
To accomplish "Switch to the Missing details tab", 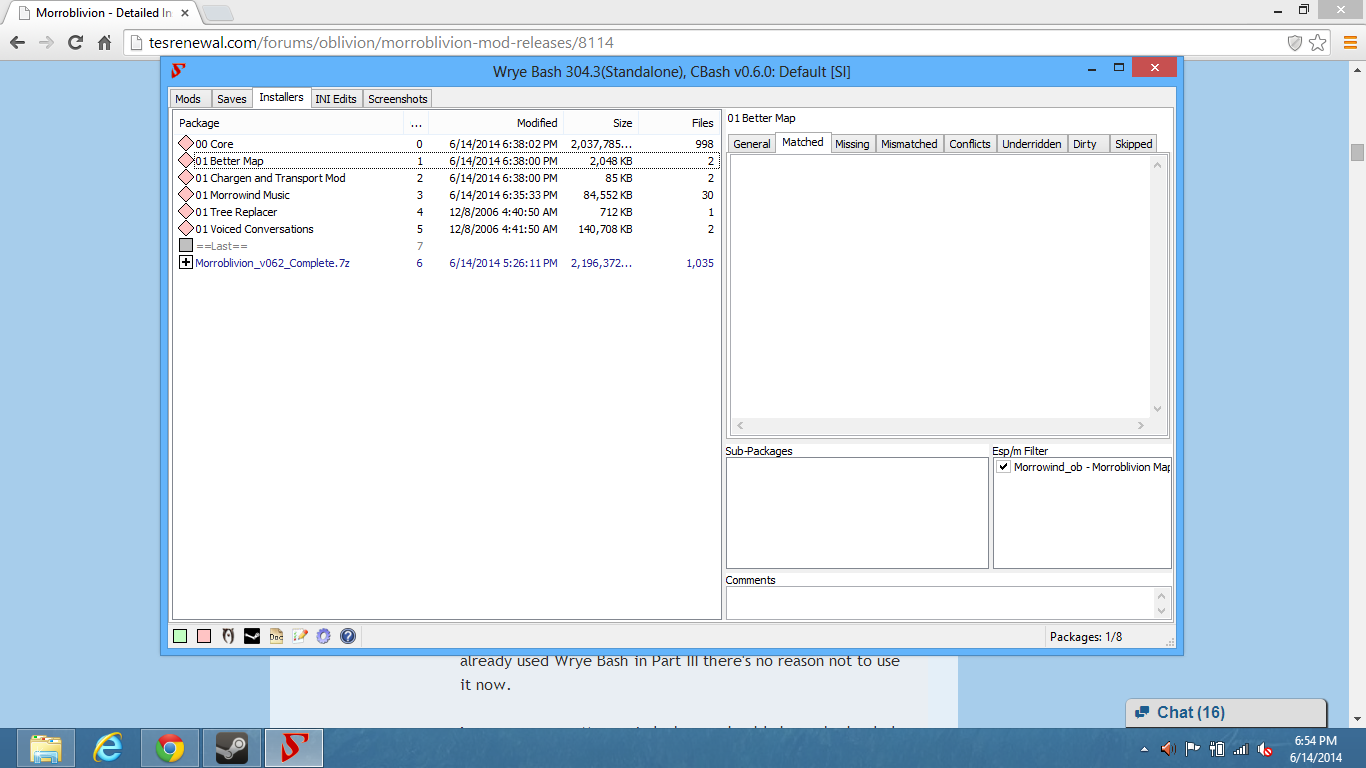I will pyautogui.click(x=852, y=144).
